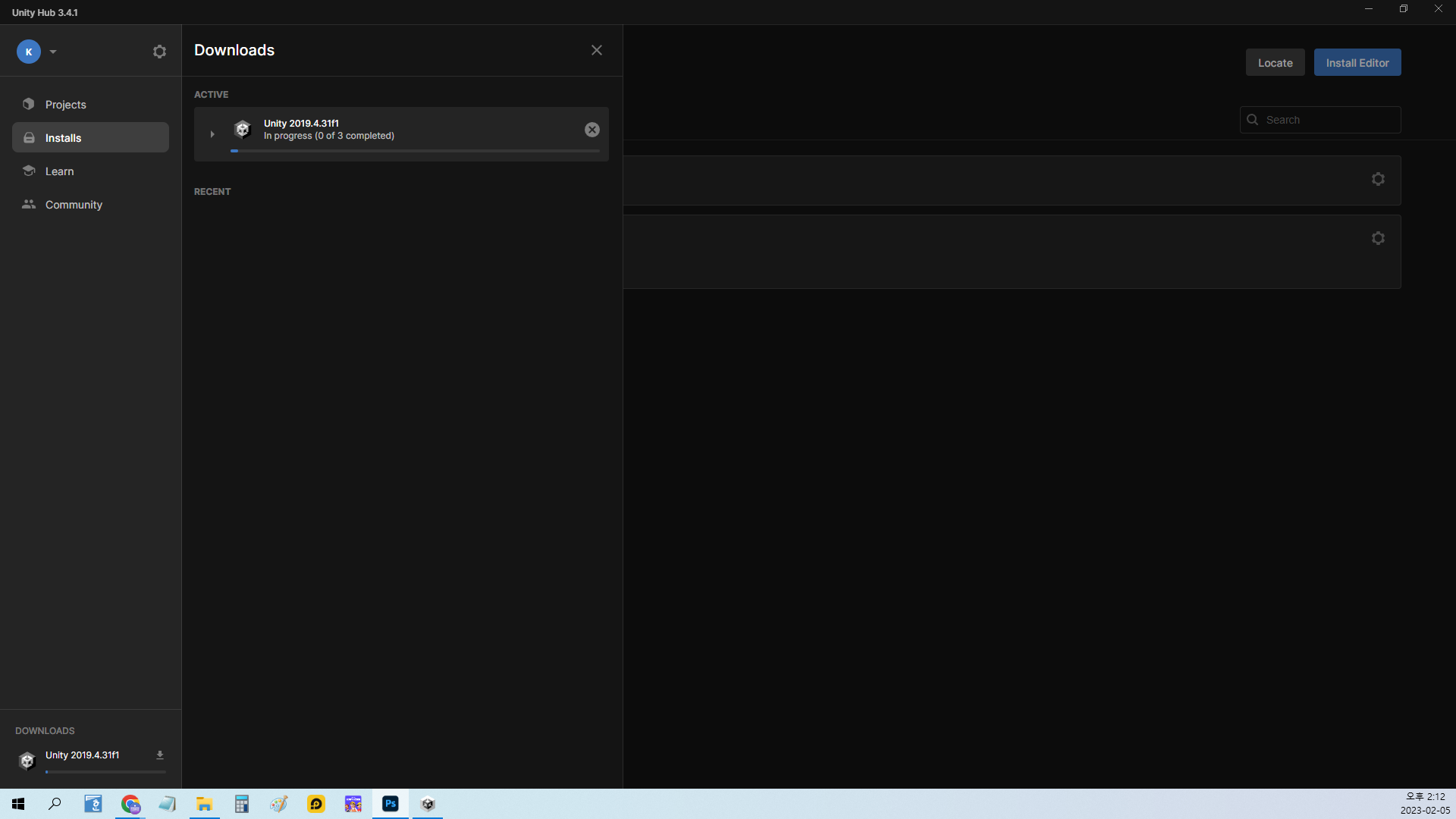Click the download arrow icon in sidebar Downloads

pyautogui.click(x=160, y=755)
